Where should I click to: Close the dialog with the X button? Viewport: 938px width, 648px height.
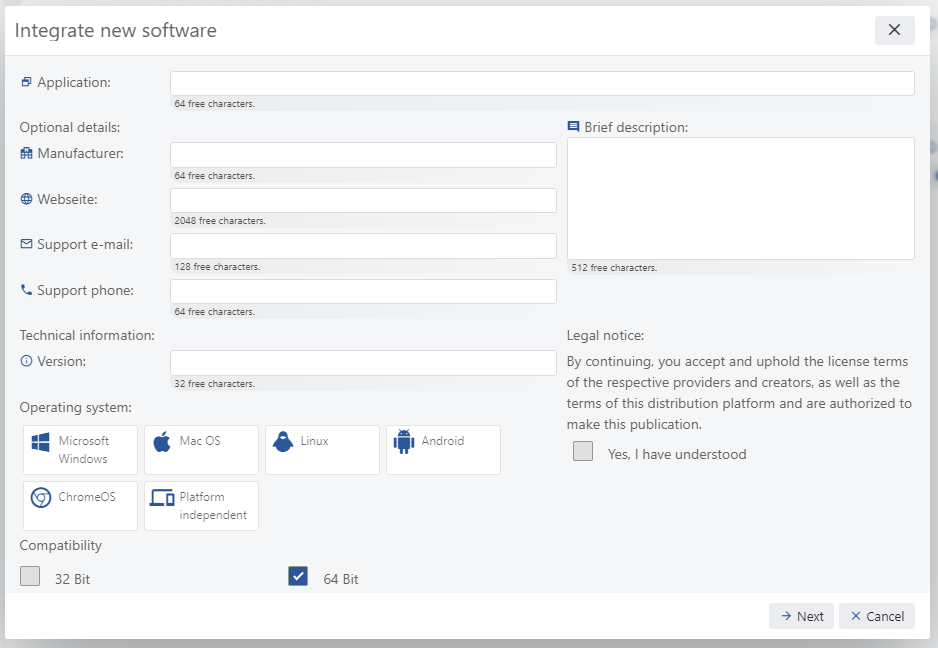(x=894, y=30)
